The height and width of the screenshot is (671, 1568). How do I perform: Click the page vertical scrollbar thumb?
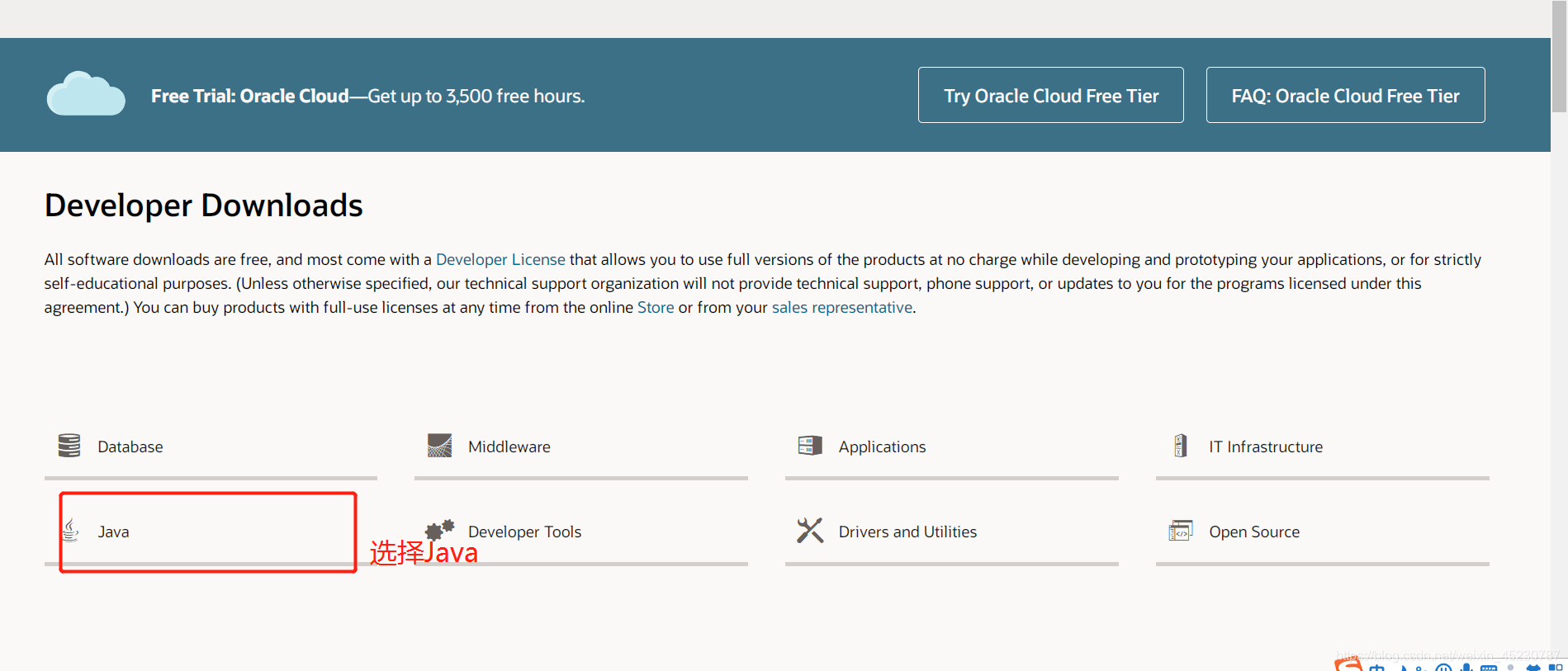pos(1559,56)
